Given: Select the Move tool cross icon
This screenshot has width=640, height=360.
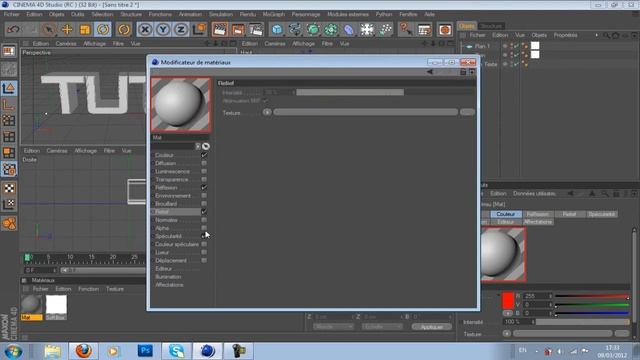Looking at the screenshot, I should point(67,29).
